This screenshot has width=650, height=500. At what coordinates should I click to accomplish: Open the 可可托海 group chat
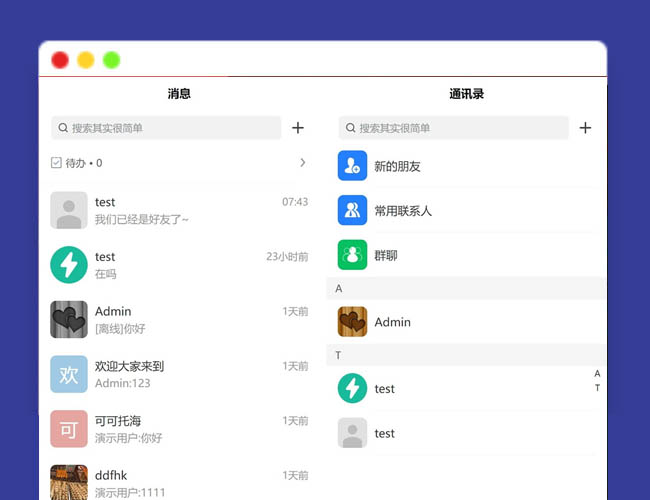point(118,421)
